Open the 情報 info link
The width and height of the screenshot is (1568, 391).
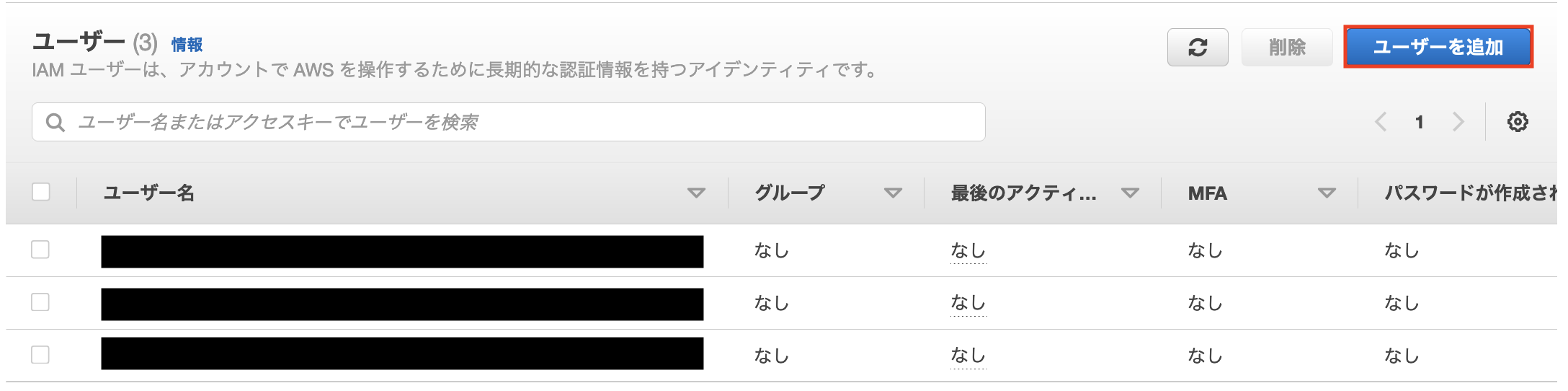point(187,45)
